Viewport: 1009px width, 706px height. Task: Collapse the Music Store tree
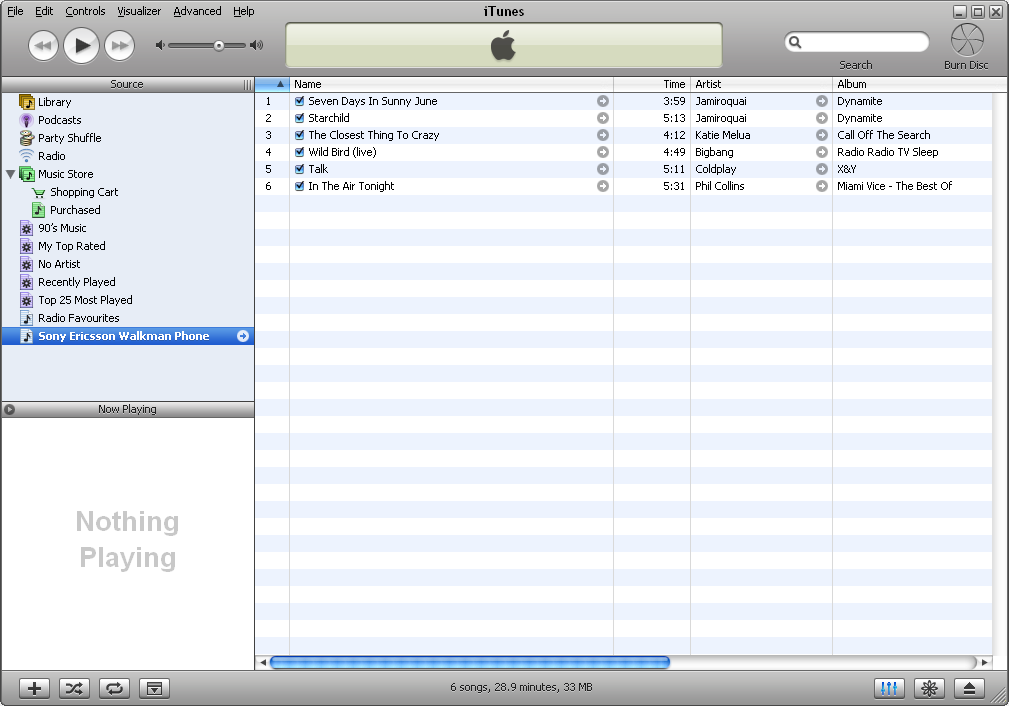pos(10,174)
